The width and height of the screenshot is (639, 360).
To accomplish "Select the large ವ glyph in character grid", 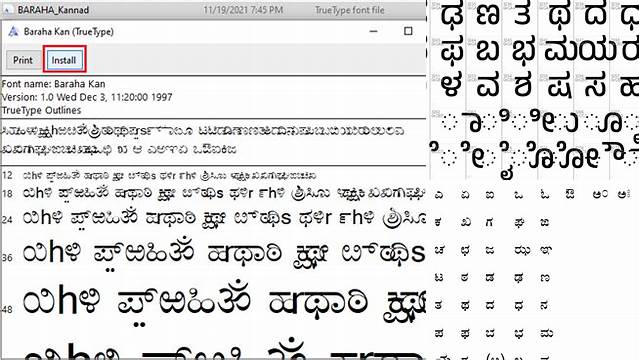I will 487,86.
